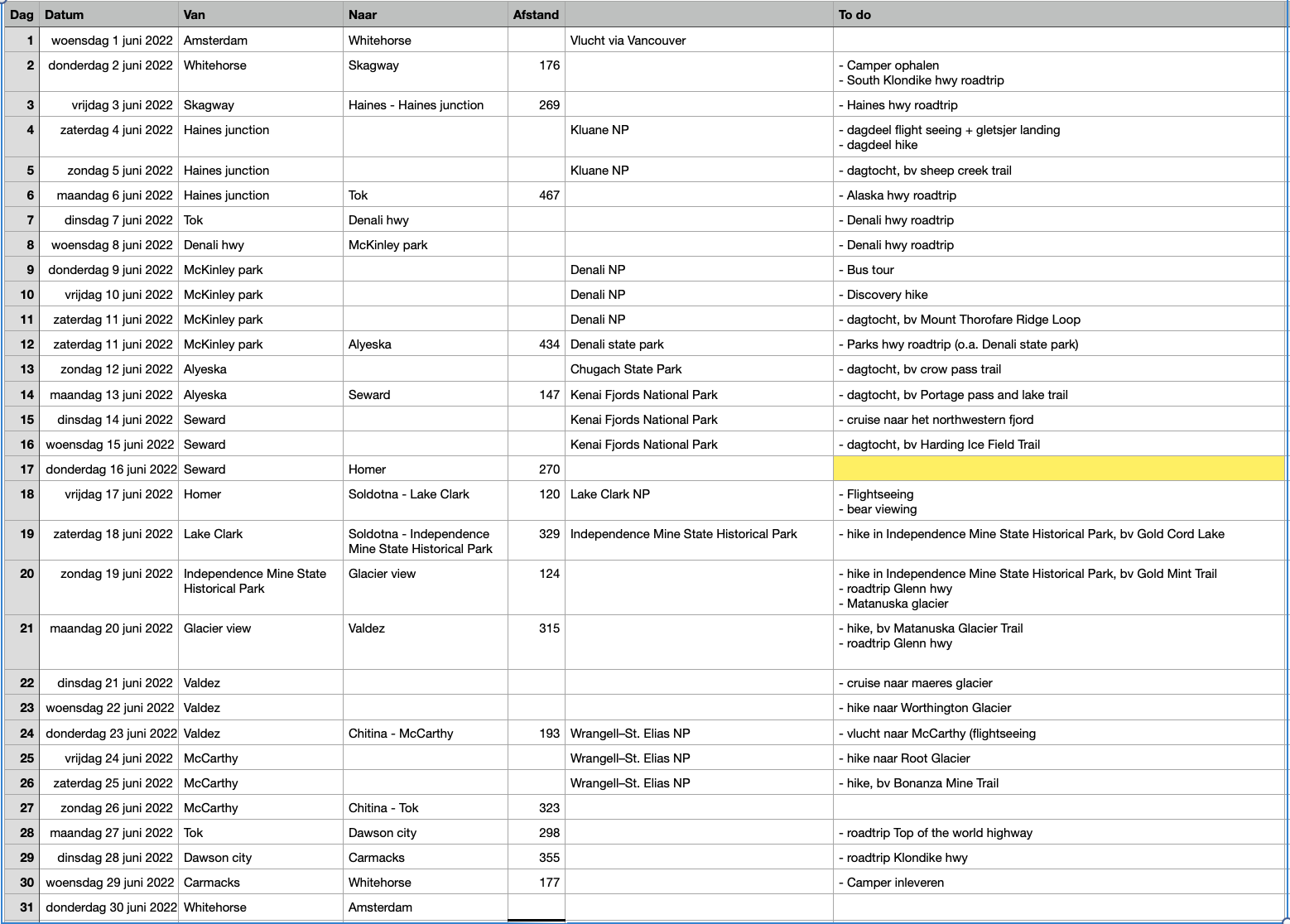Click the yellow highlighted cell in row 17
1290x924 pixels.
point(1058,469)
